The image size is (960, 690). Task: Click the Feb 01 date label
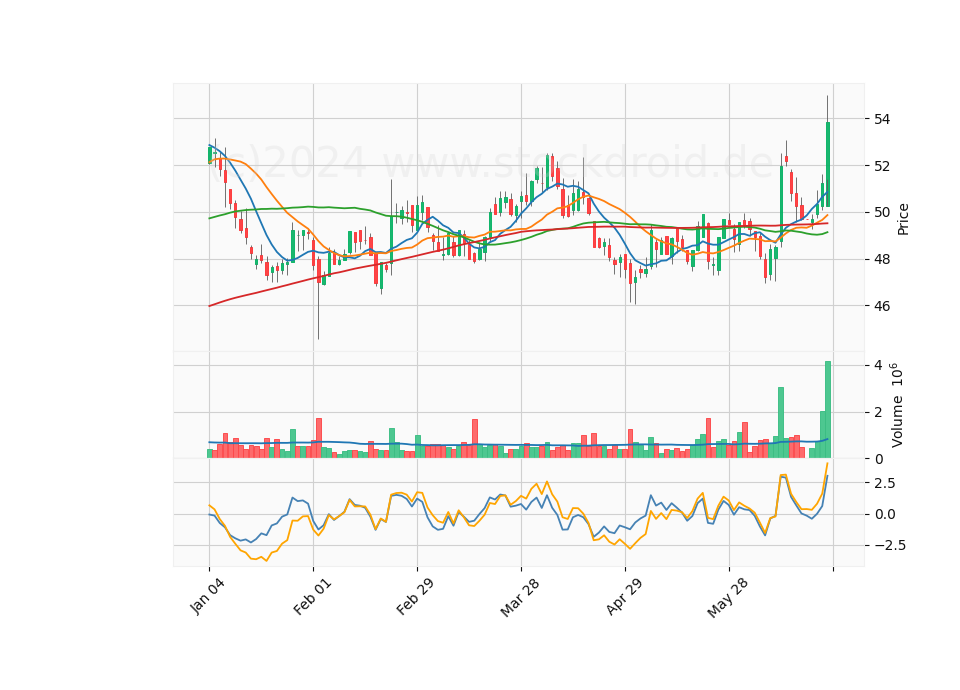pyautogui.click(x=312, y=596)
